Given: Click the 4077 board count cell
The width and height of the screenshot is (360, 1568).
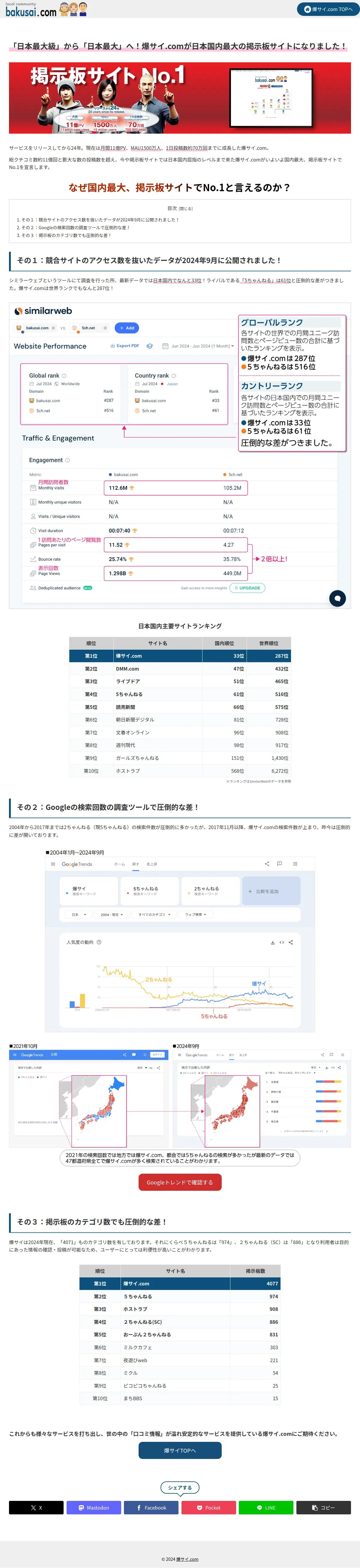Looking at the screenshot, I should tap(255, 1284).
